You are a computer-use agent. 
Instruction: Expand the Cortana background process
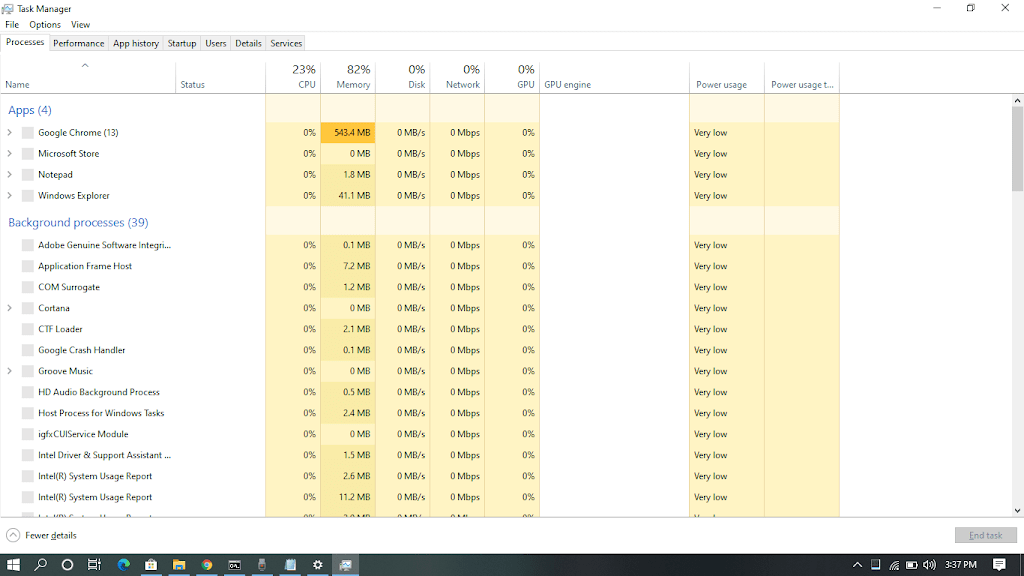10,308
